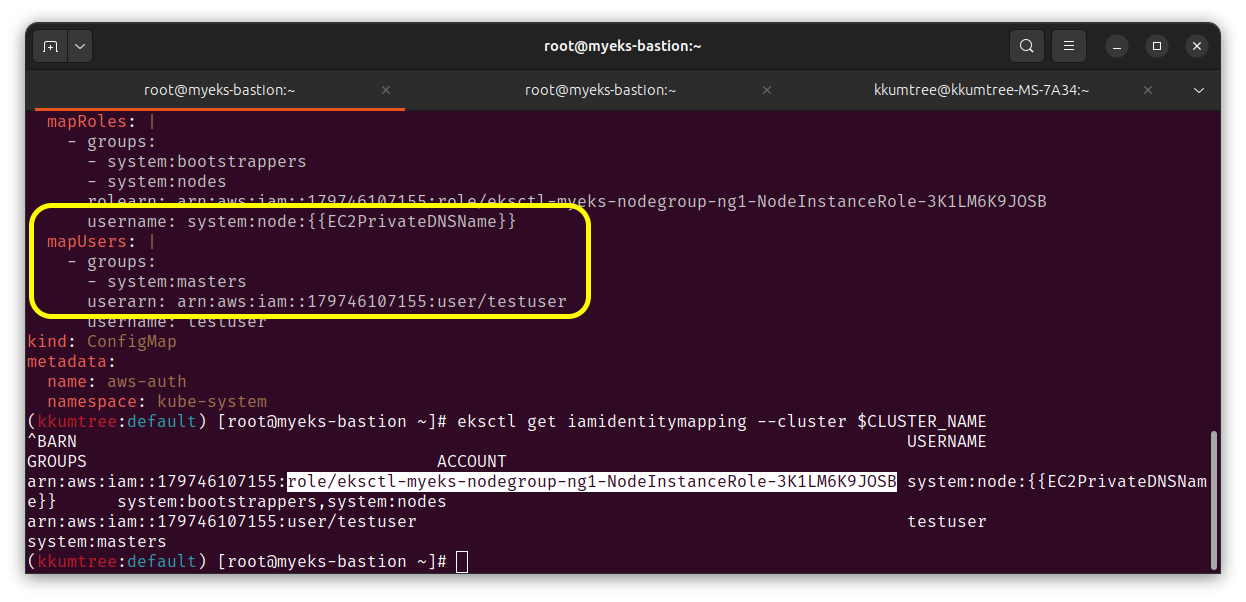The width and height of the screenshot is (1246, 602).
Task: Open the terminal search
Action: click(x=1026, y=46)
